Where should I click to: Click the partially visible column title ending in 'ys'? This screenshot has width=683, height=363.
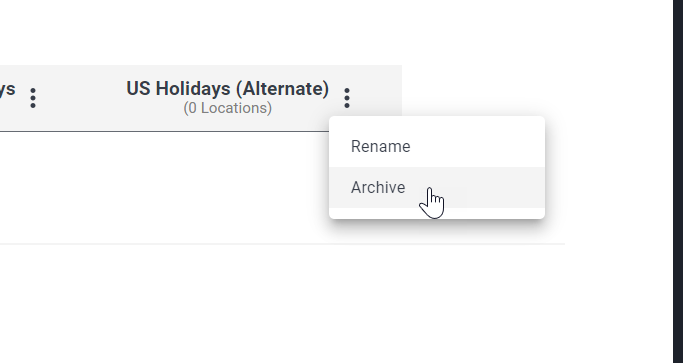[7, 89]
